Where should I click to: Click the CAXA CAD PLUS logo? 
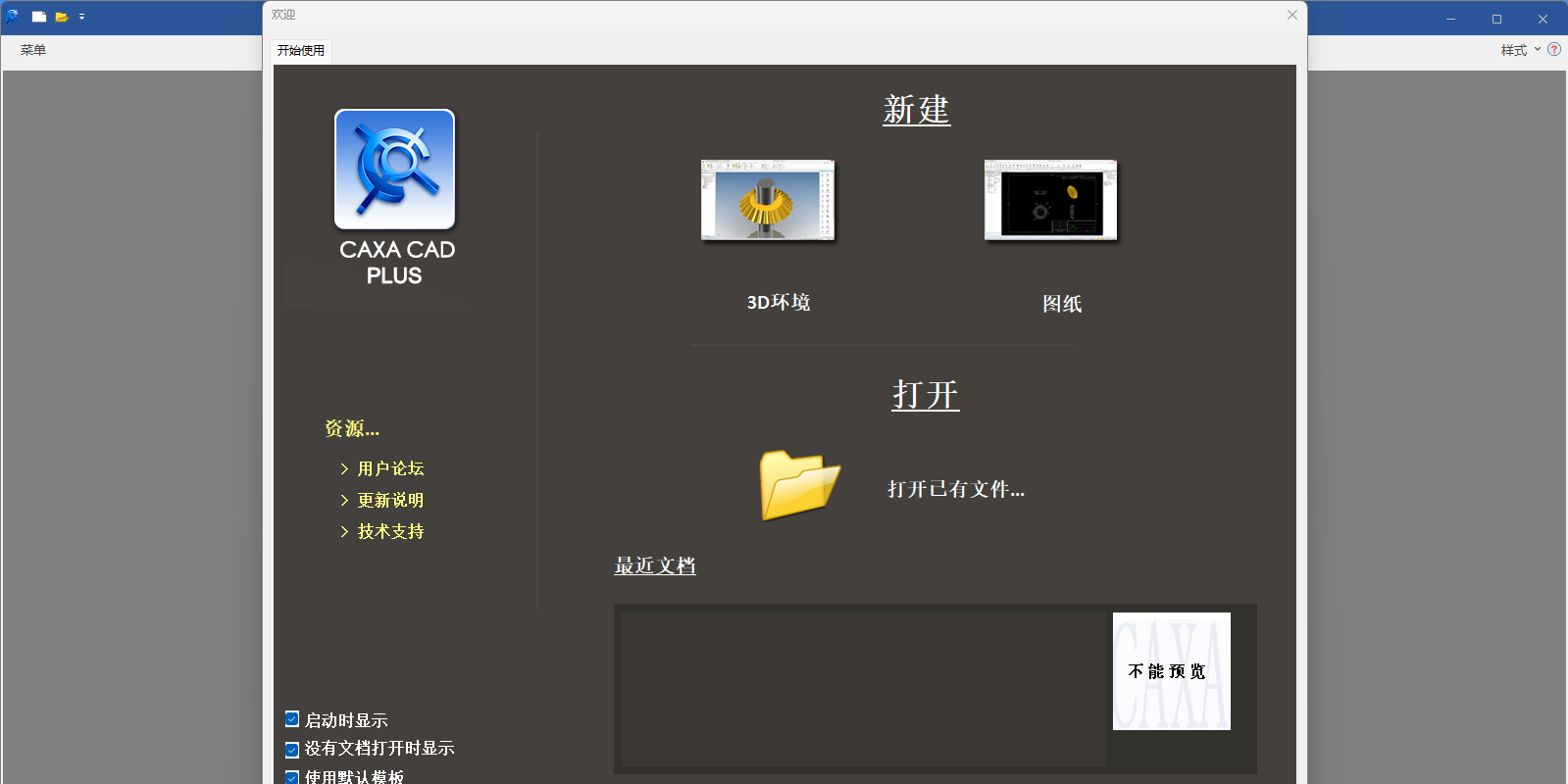[x=394, y=170]
